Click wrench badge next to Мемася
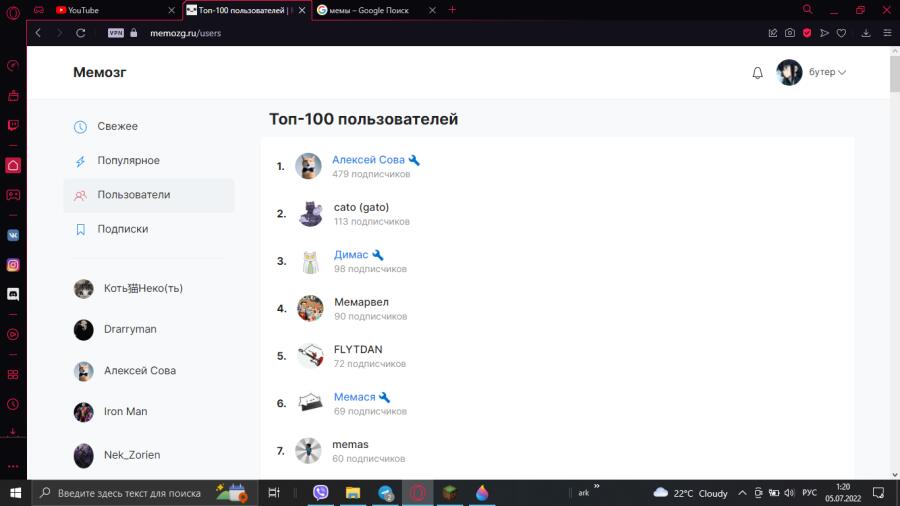The height and width of the screenshot is (506, 900). 385,397
